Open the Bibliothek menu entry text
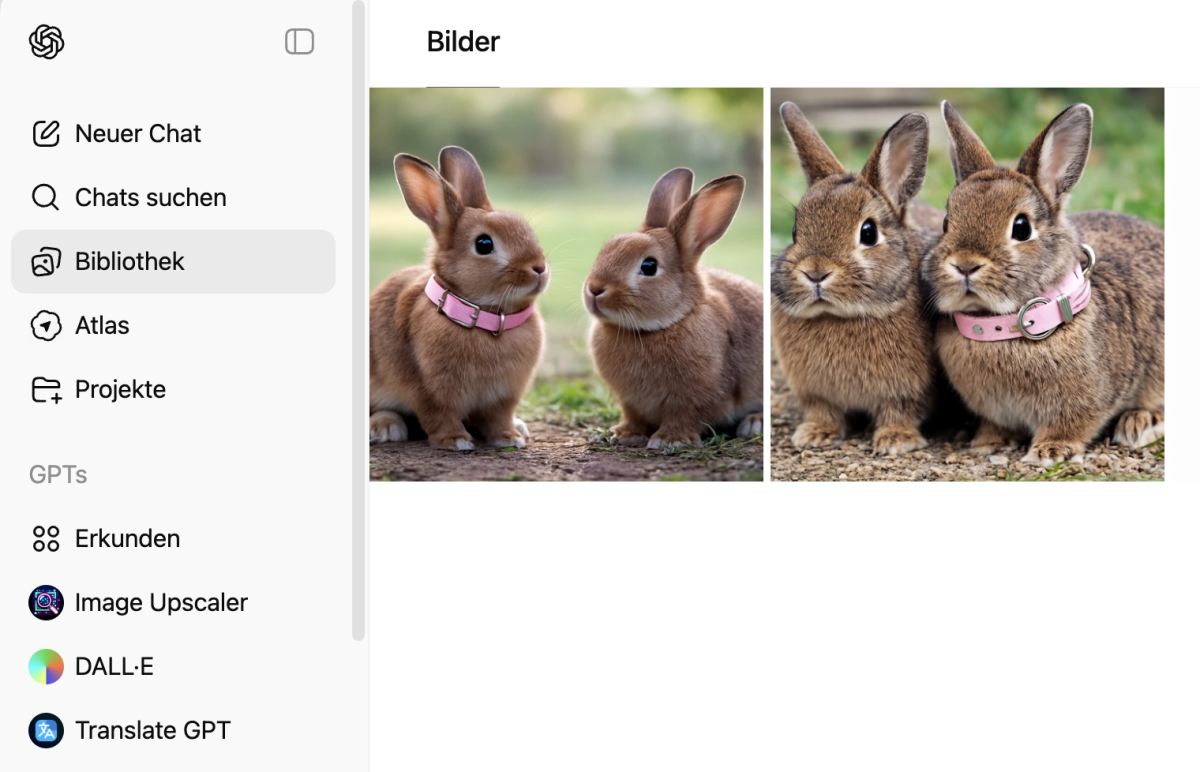 pos(130,262)
